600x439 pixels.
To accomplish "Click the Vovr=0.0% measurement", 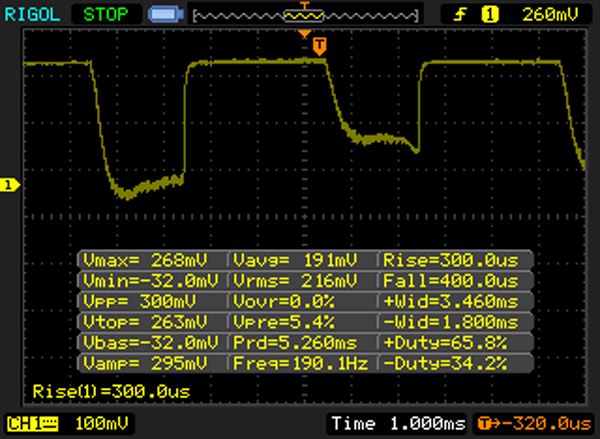I will click(x=284, y=302).
